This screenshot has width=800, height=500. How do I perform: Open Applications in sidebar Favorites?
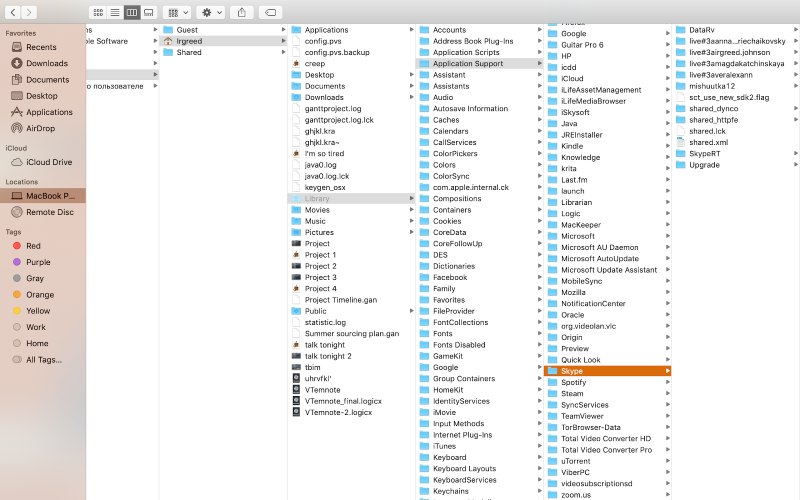[49, 112]
